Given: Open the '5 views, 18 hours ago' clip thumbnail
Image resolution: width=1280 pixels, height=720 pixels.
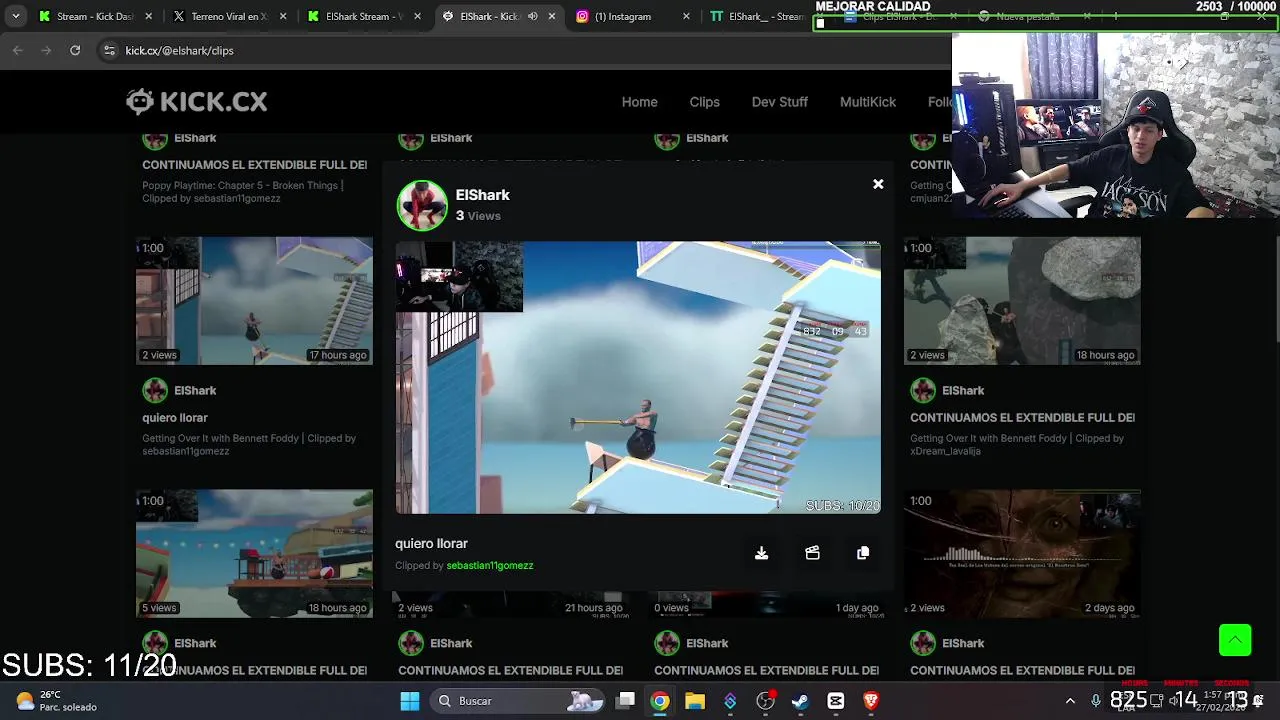Looking at the screenshot, I should (254, 553).
